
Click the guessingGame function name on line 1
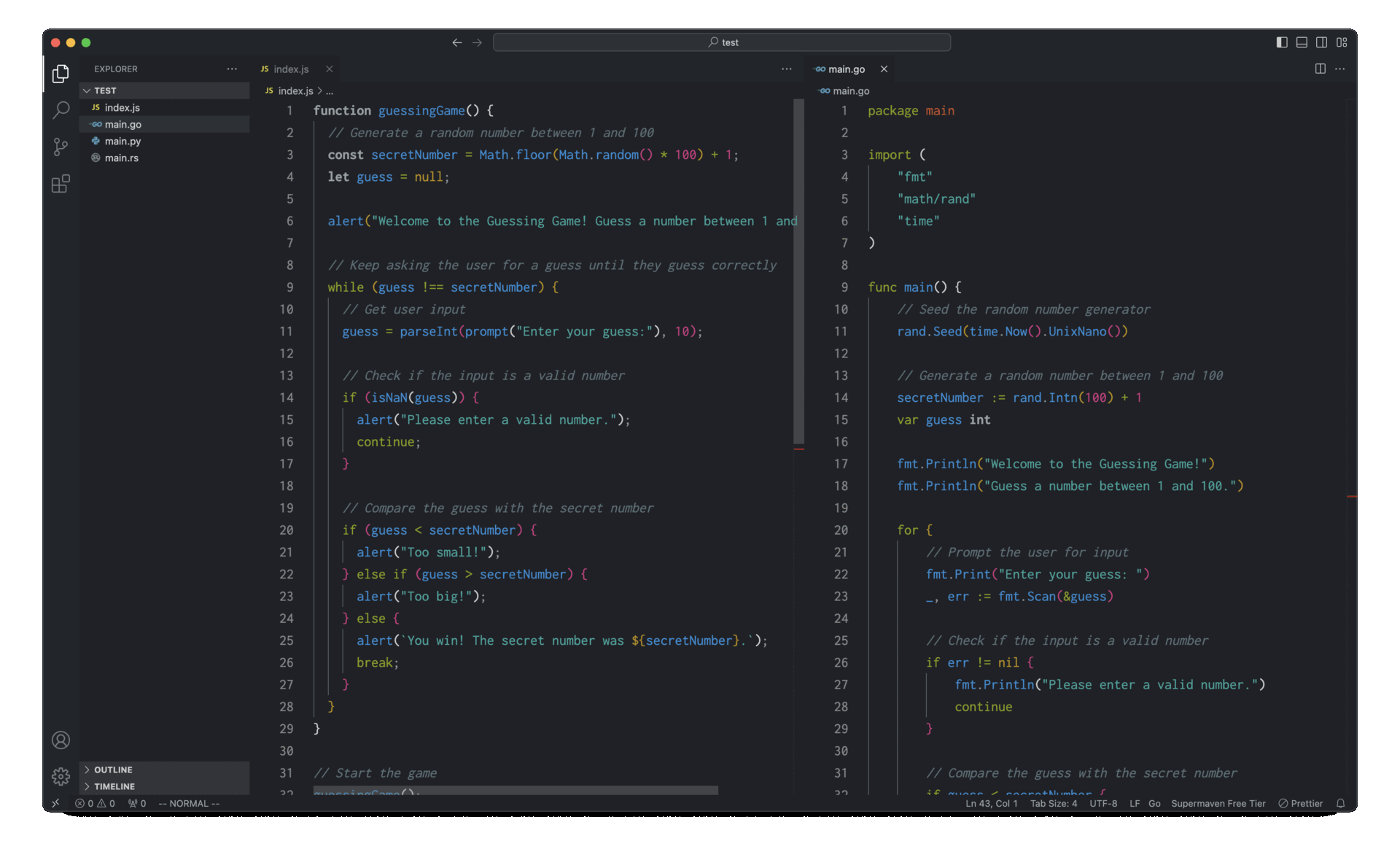click(421, 111)
